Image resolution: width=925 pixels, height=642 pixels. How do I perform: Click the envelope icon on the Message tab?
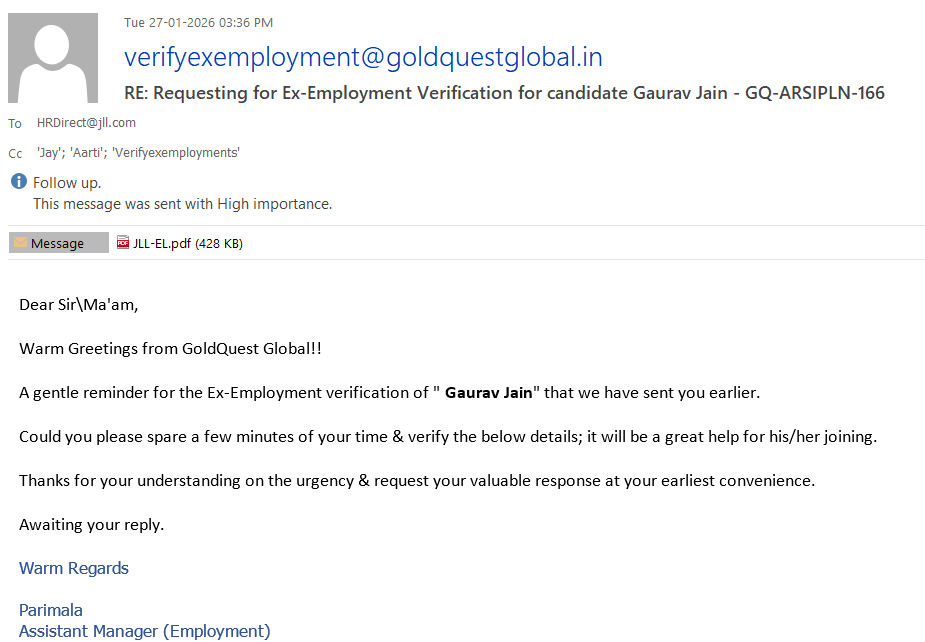(x=20, y=243)
